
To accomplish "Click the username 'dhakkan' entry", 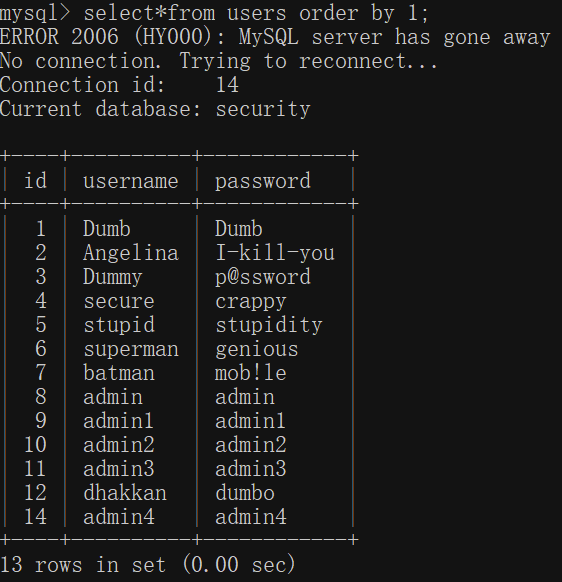I will coord(125,493).
